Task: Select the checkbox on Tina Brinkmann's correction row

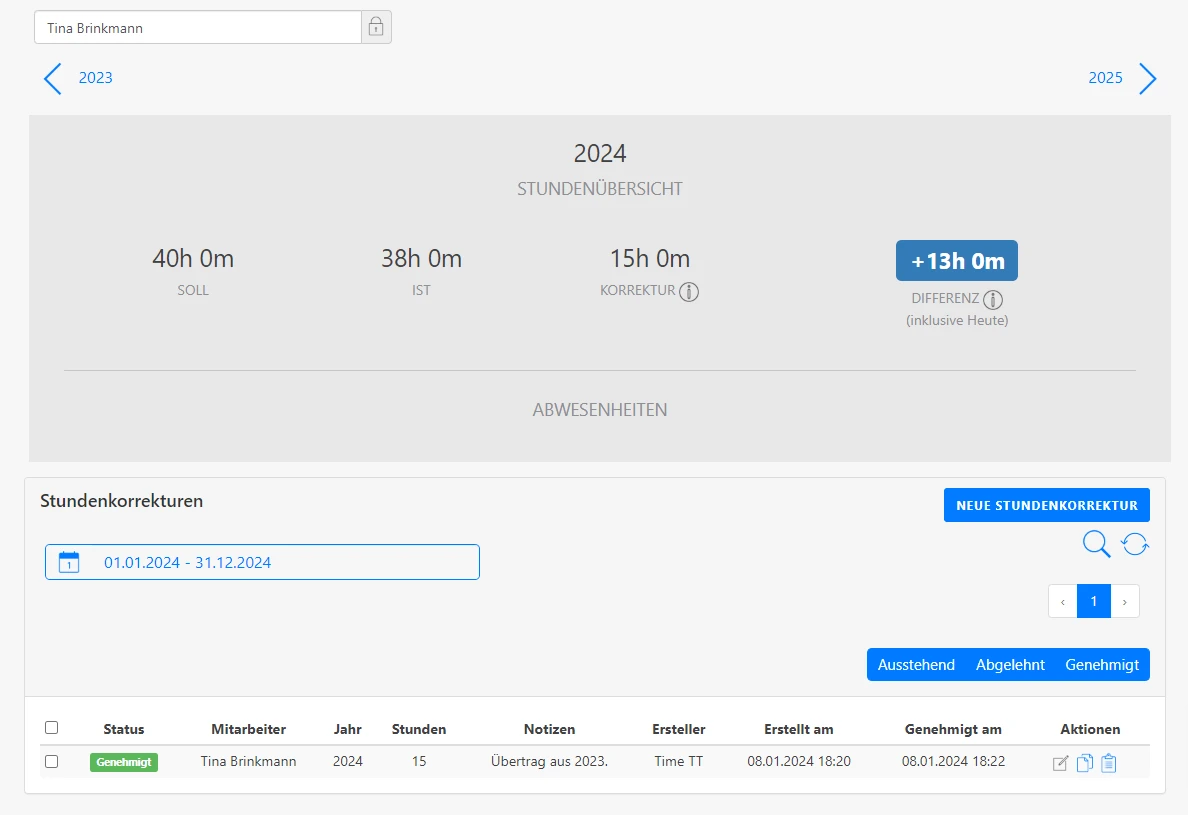Action: [x=53, y=762]
